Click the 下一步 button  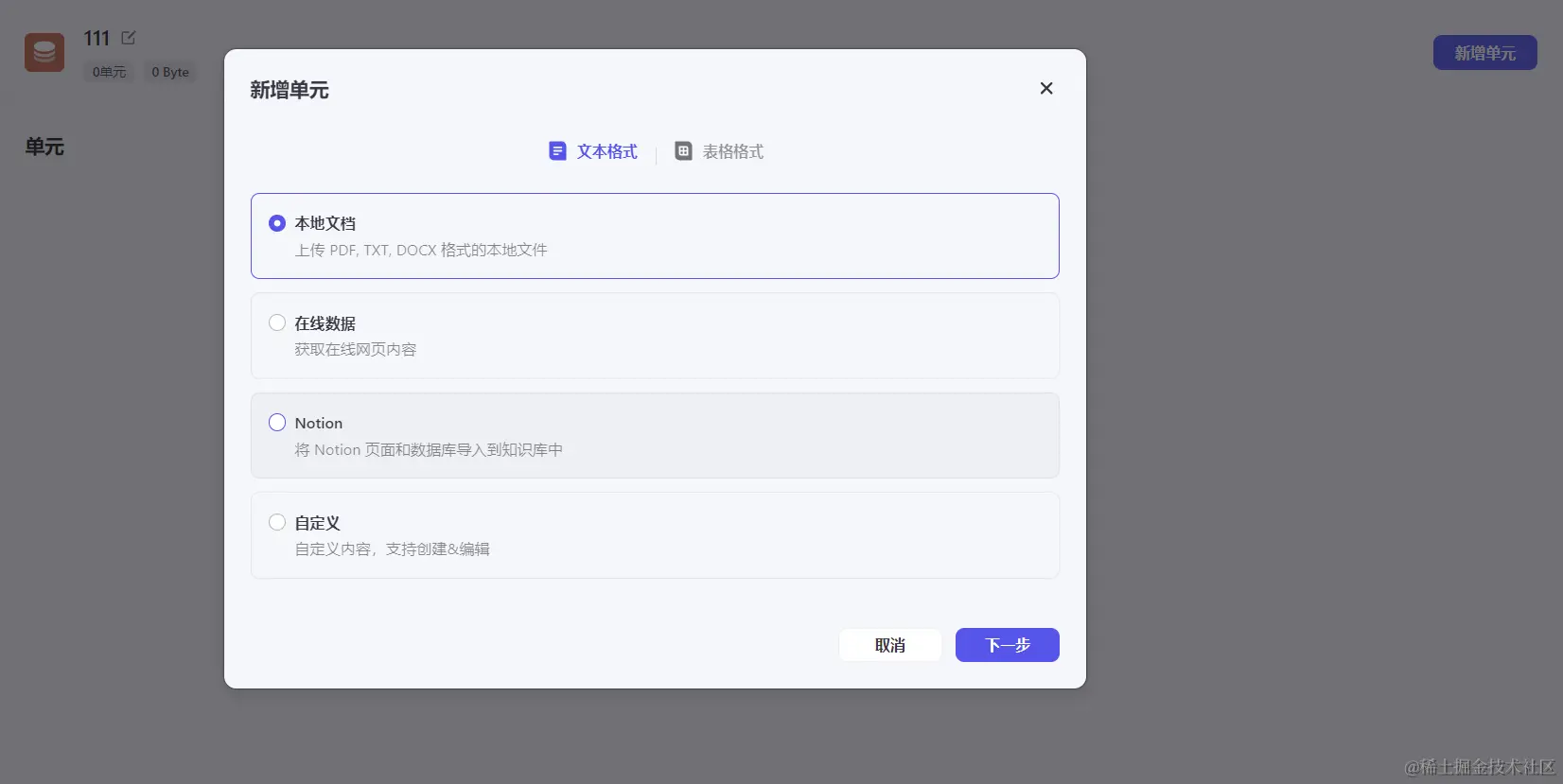click(1008, 645)
